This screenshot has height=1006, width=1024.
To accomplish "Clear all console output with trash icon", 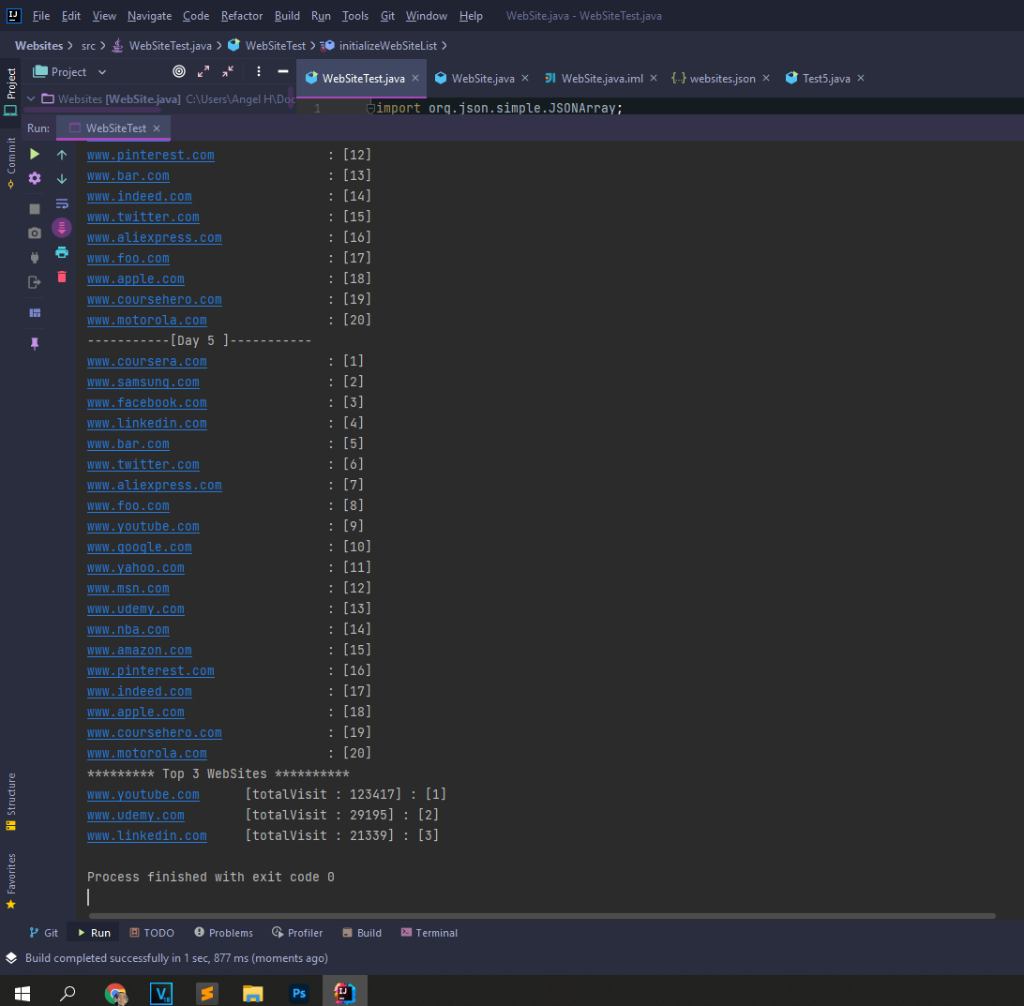I will (62, 277).
